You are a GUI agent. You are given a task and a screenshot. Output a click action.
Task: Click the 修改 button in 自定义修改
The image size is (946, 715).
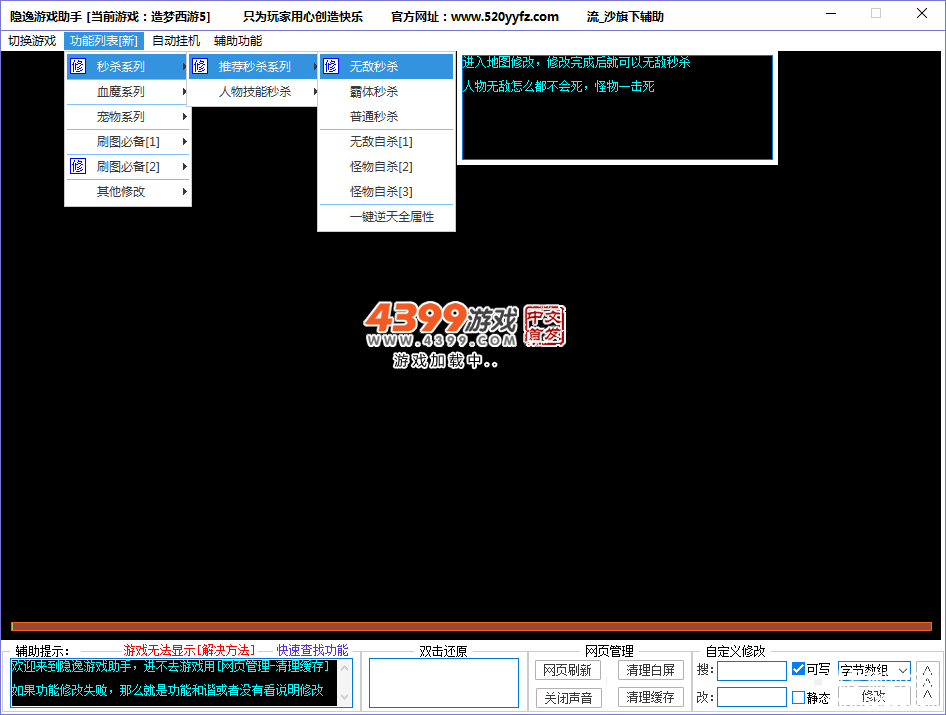[874, 696]
